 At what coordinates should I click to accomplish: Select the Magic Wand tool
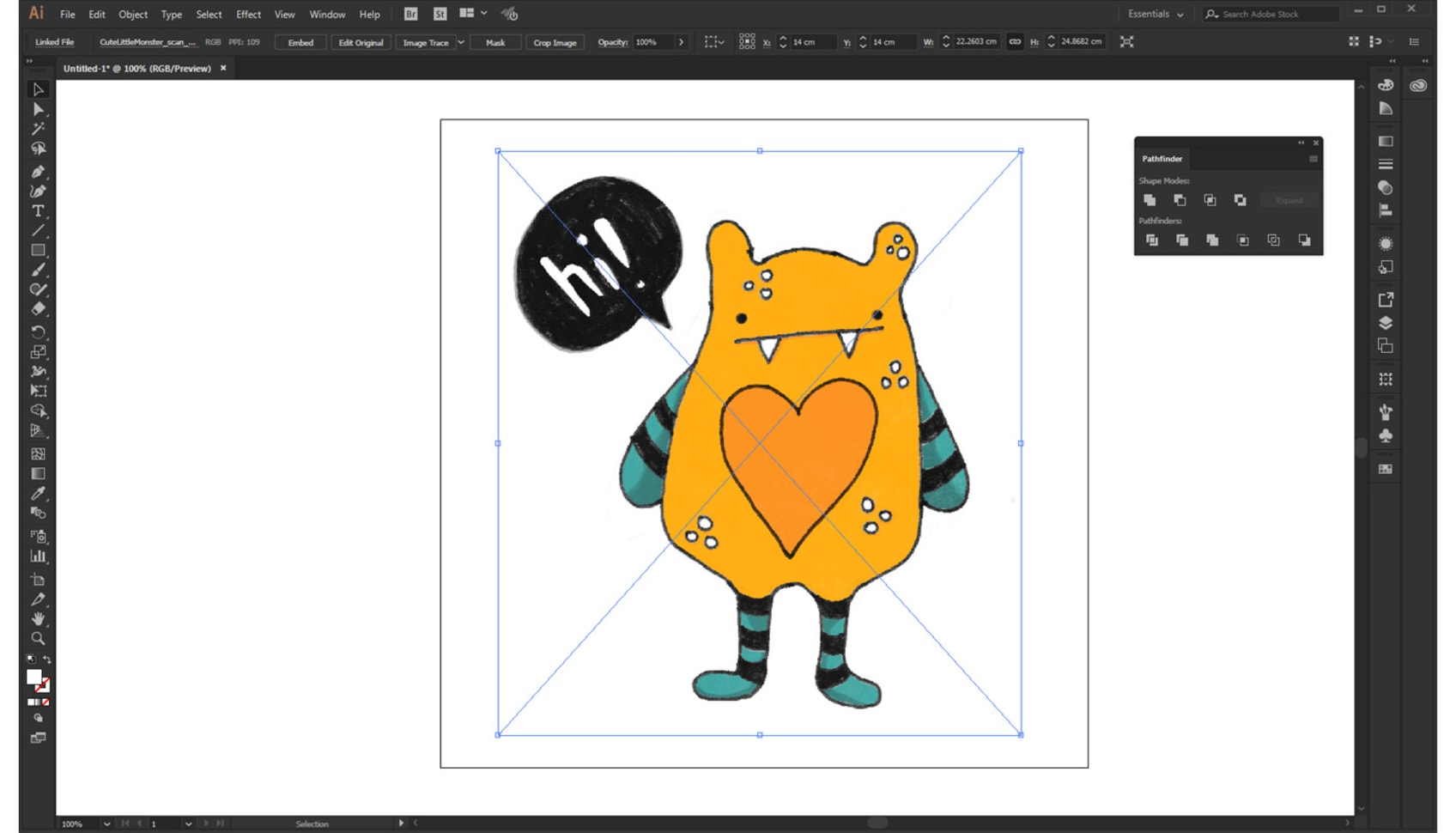pos(38,129)
